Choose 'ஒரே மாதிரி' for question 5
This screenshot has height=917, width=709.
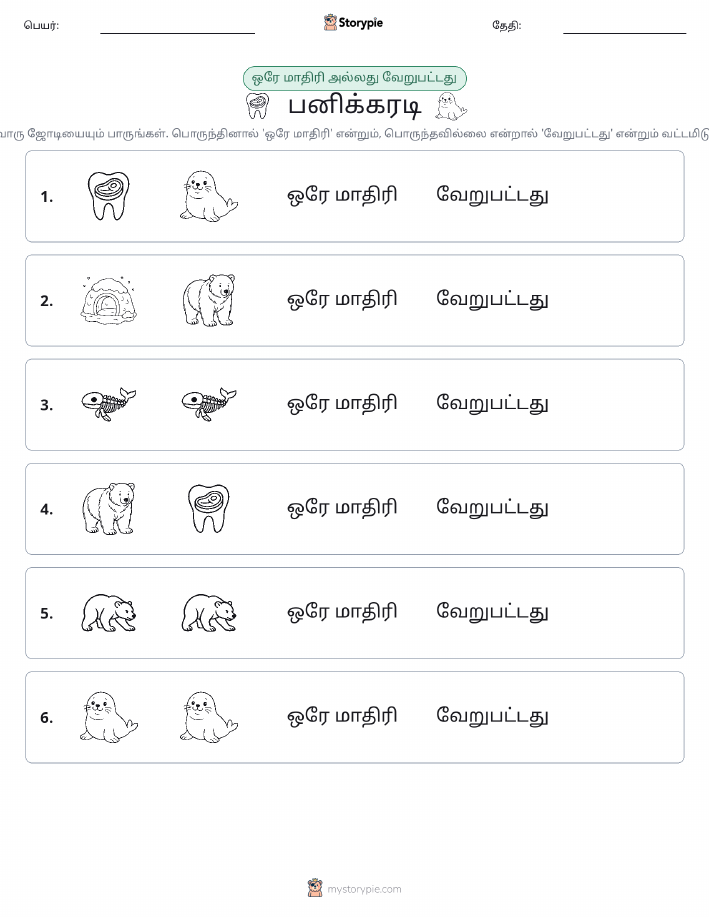[342, 612]
